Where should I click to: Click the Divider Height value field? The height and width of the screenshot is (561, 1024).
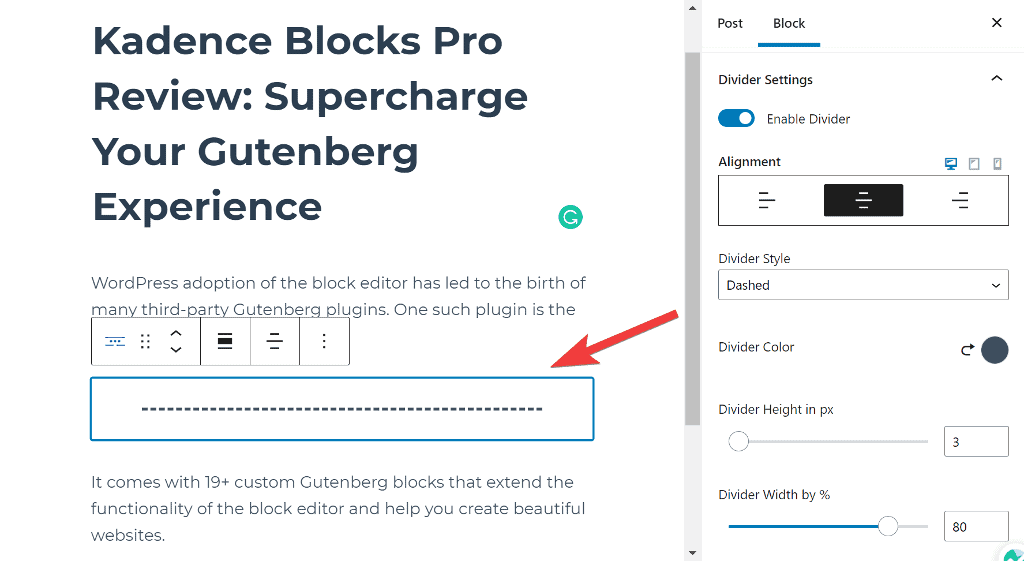(x=975, y=441)
